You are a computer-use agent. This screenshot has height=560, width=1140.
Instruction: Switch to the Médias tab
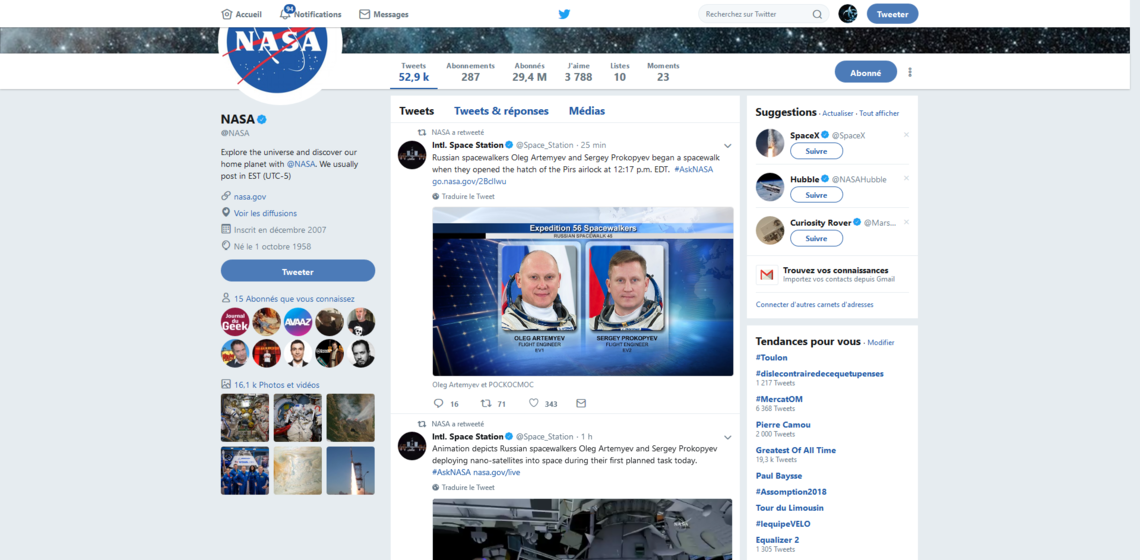tap(586, 111)
